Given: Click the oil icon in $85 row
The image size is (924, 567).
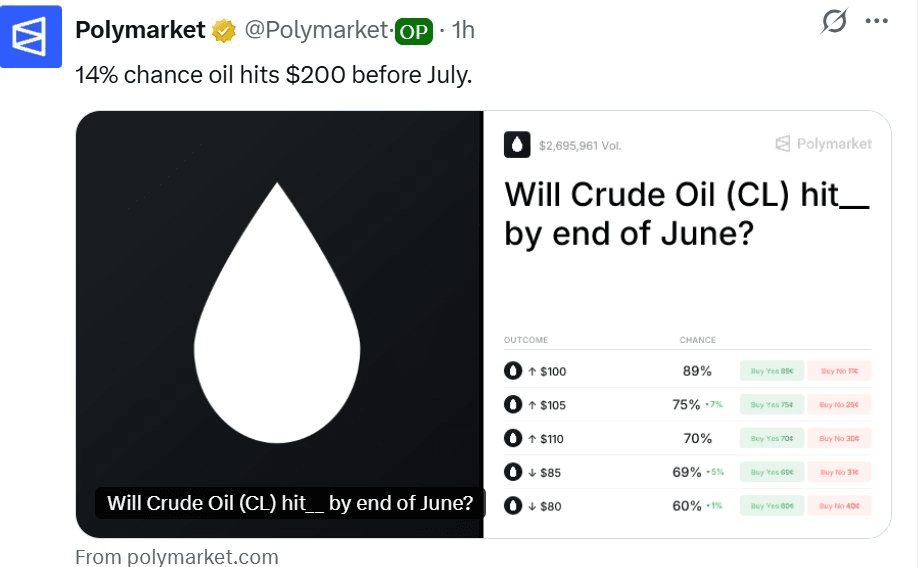Looking at the screenshot, I should pyautogui.click(x=513, y=472).
